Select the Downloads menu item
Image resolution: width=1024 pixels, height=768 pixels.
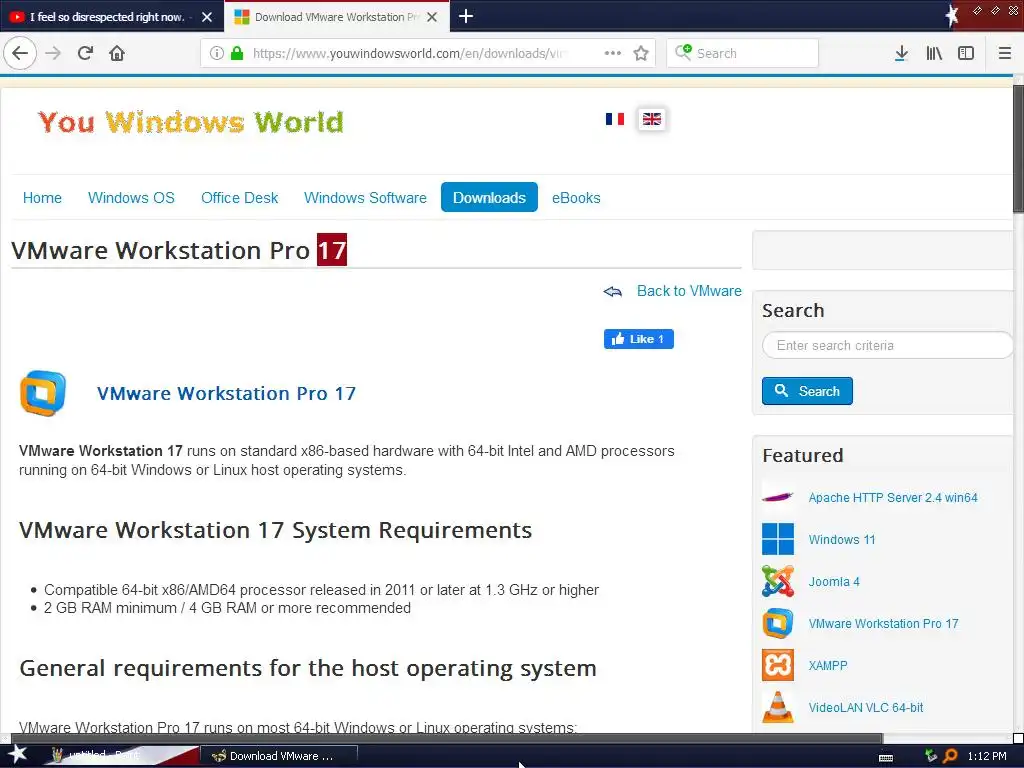click(x=489, y=197)
